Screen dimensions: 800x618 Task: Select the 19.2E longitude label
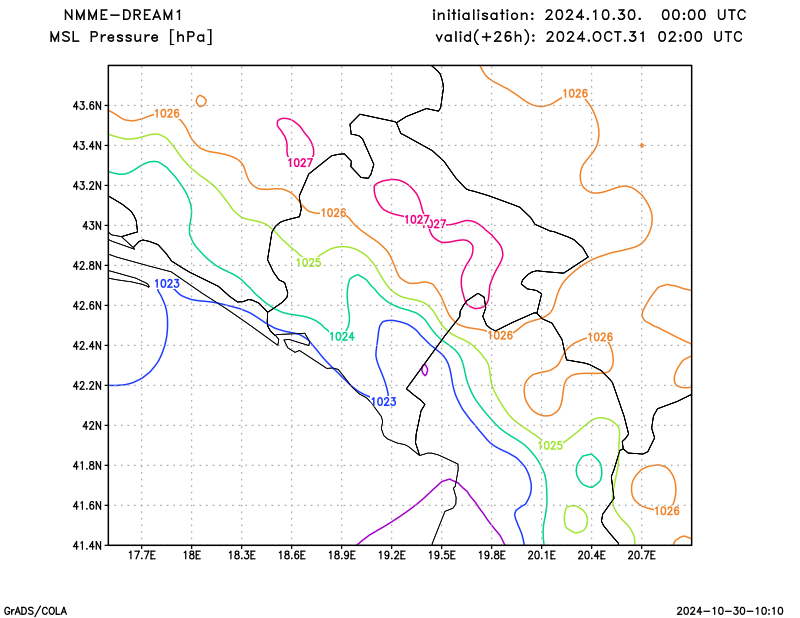coord(392,555)
